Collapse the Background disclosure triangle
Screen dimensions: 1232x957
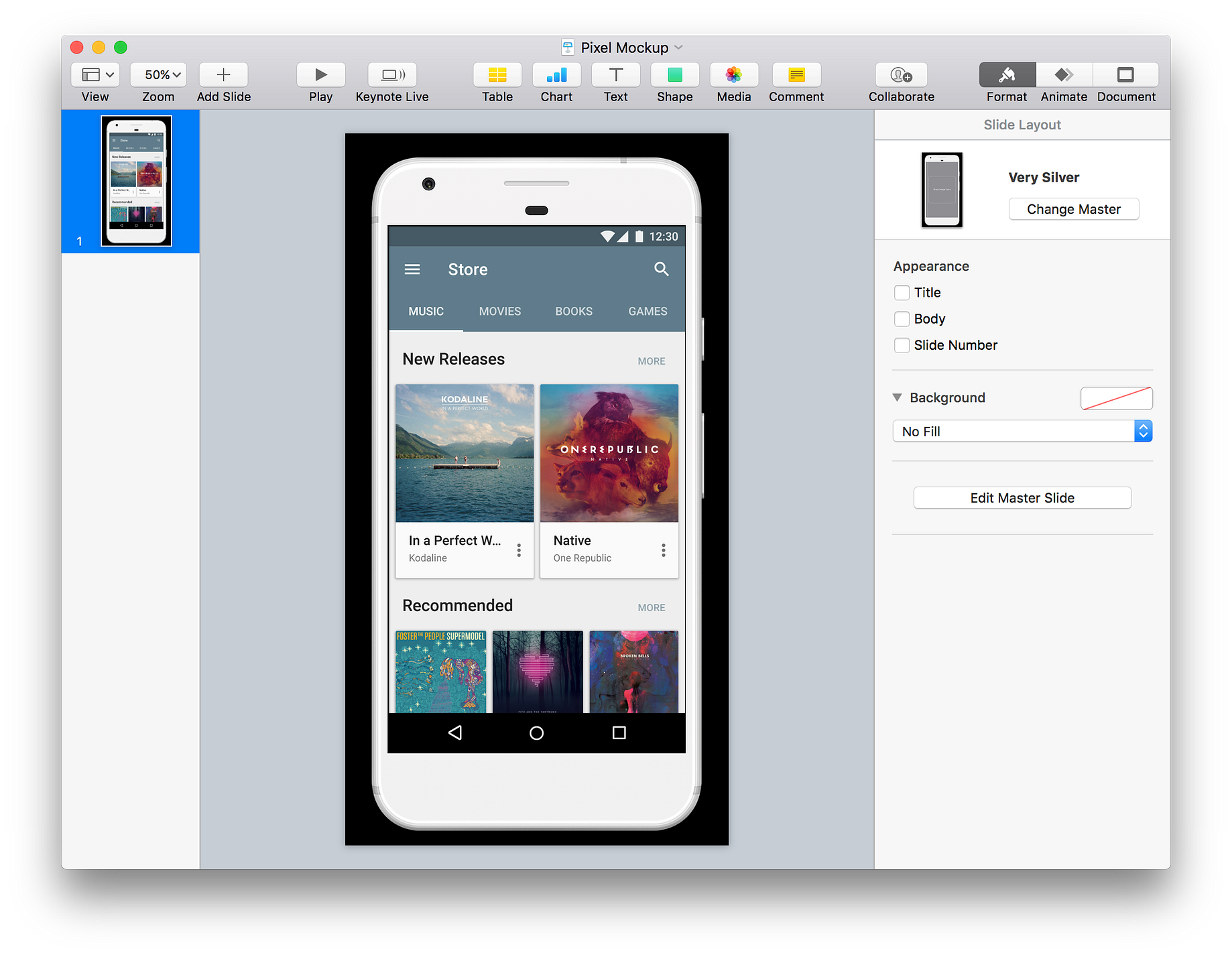897,397
